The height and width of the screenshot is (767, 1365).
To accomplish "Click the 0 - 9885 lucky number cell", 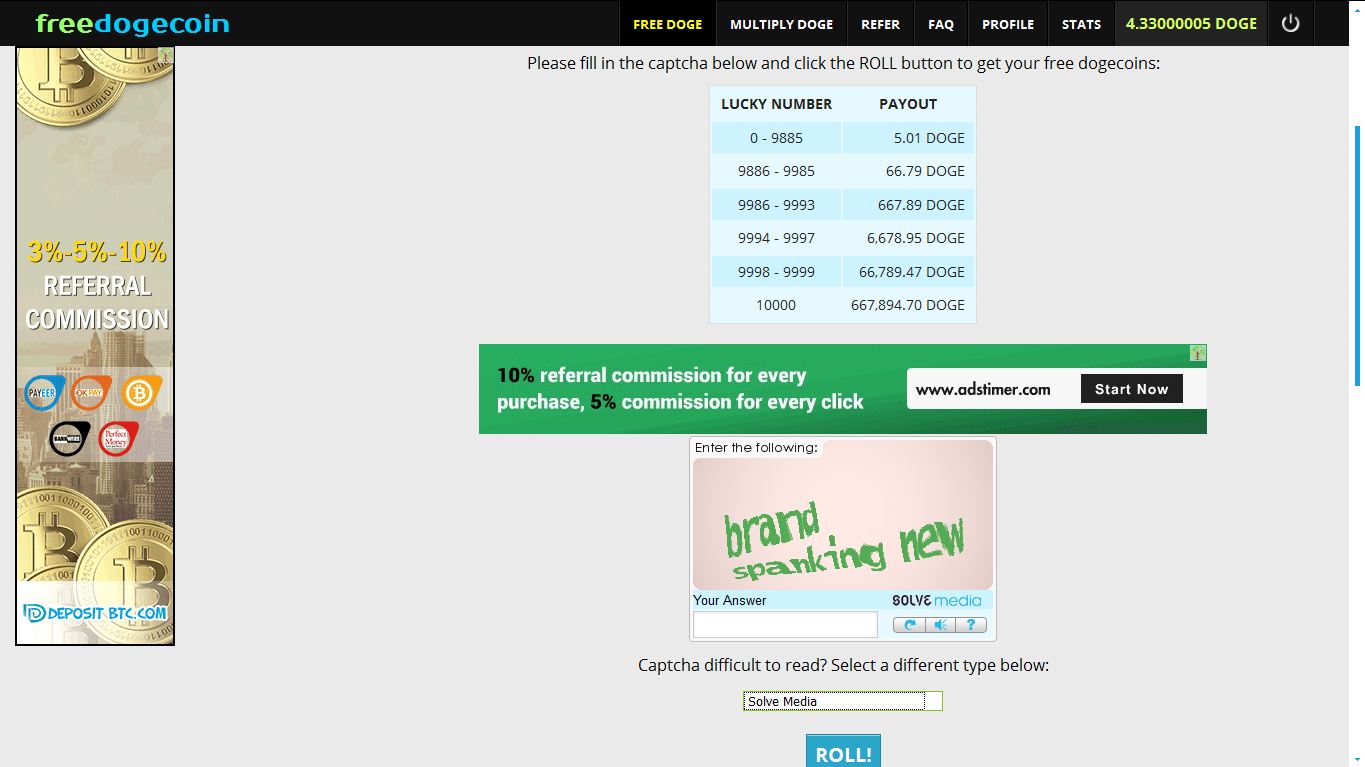I will tap(776, 138).
